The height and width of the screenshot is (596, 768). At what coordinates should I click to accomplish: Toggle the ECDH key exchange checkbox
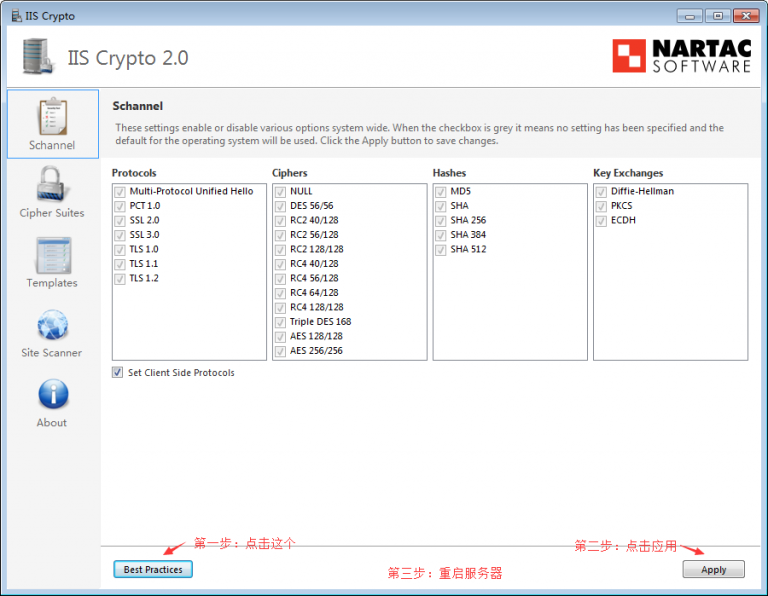coord(601,220)
